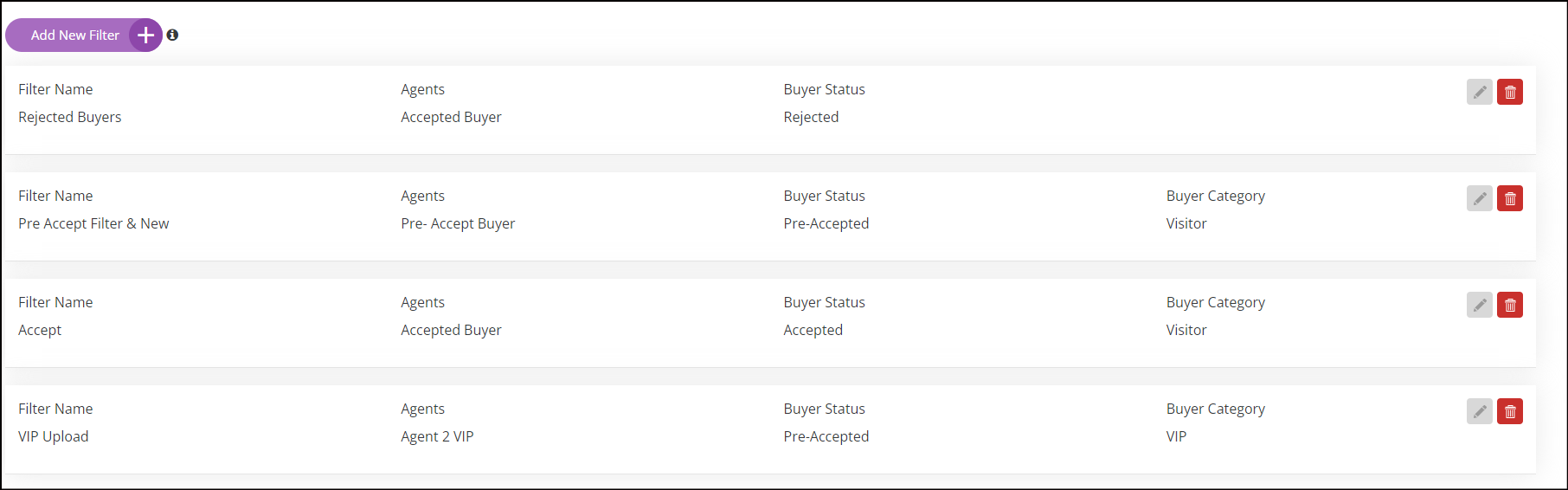Edit the VIP Upload filter

click(x=1480, y=411)
